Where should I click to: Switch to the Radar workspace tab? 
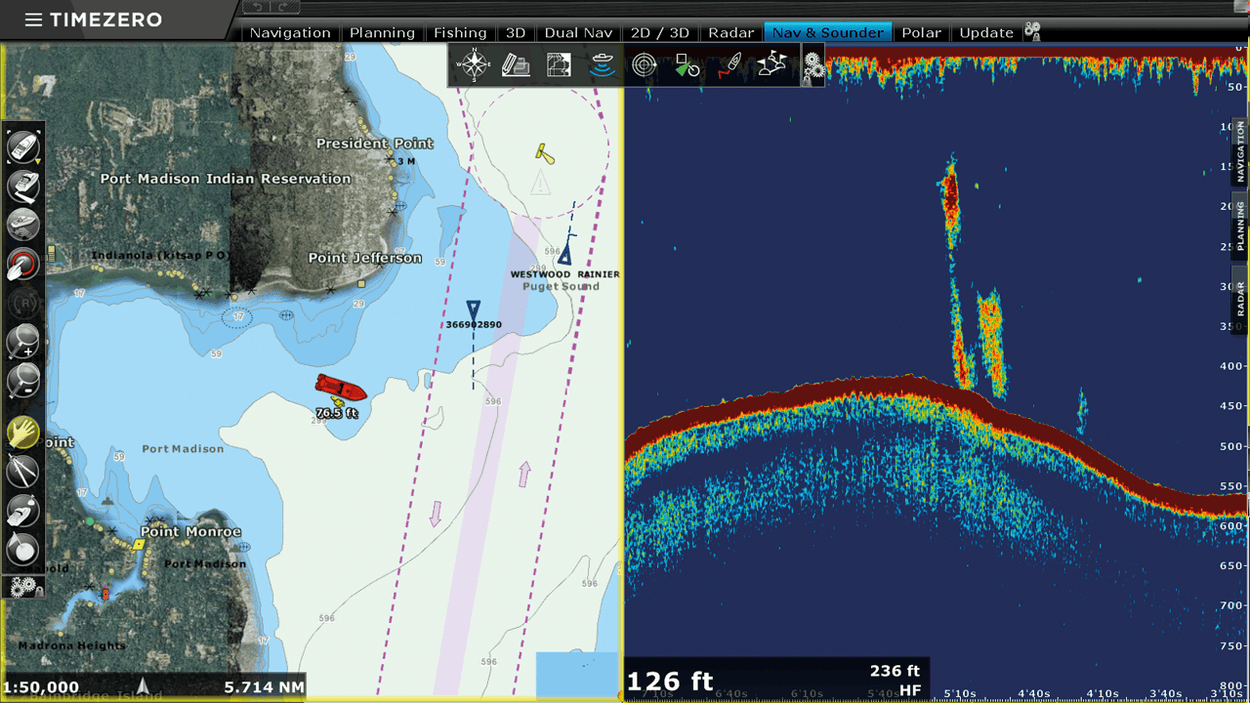click(x=731, y=32)
